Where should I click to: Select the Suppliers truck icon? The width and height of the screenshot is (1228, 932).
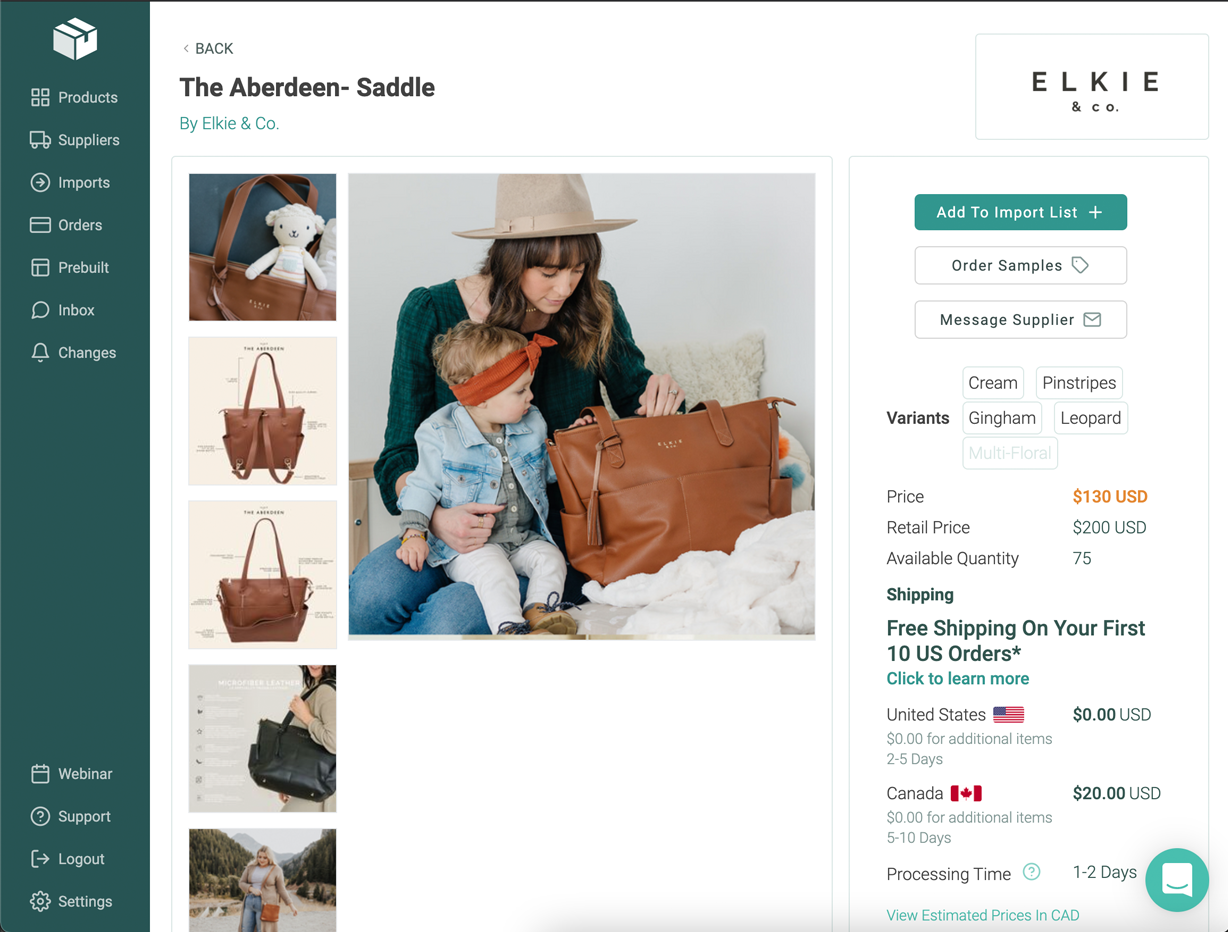coord(40,140)
